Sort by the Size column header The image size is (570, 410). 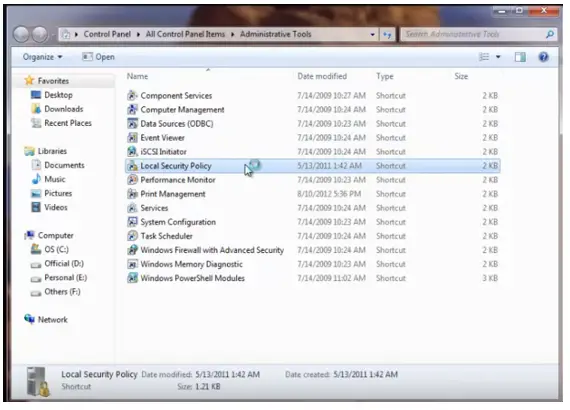(x=461, y=76)
